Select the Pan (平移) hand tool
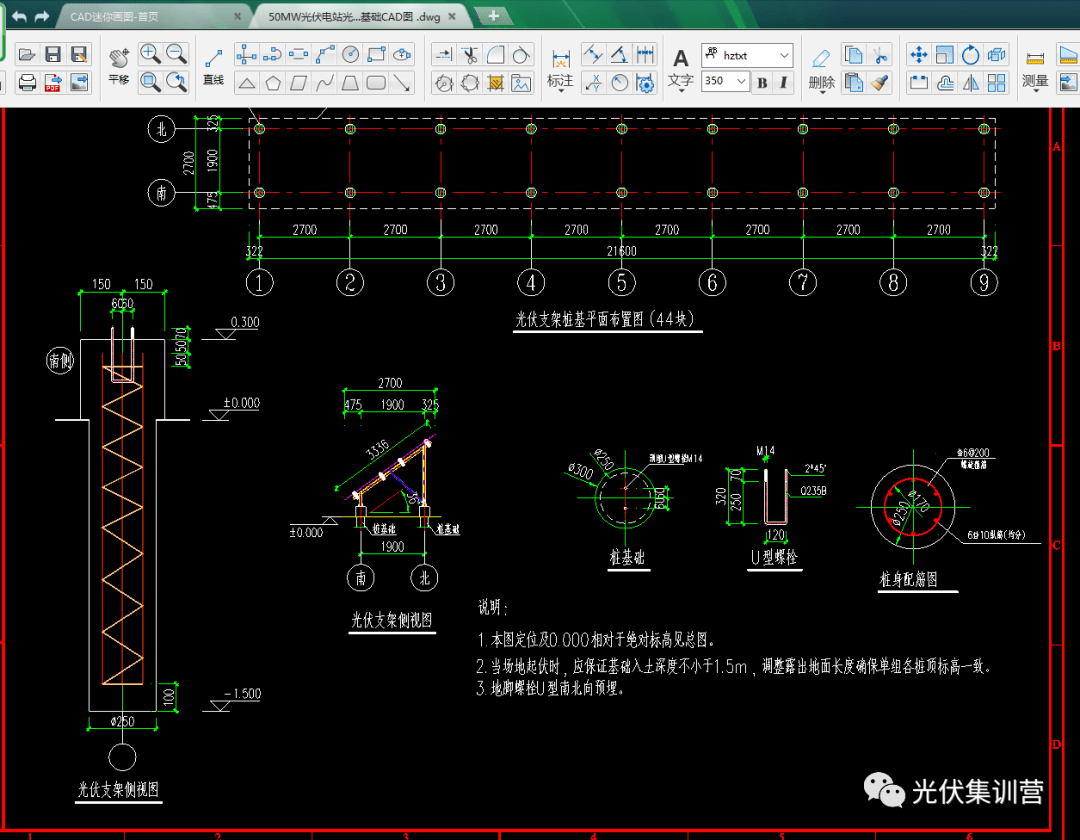The height and width of the screenshot is (840, 1080). click(x=119, y=60)
